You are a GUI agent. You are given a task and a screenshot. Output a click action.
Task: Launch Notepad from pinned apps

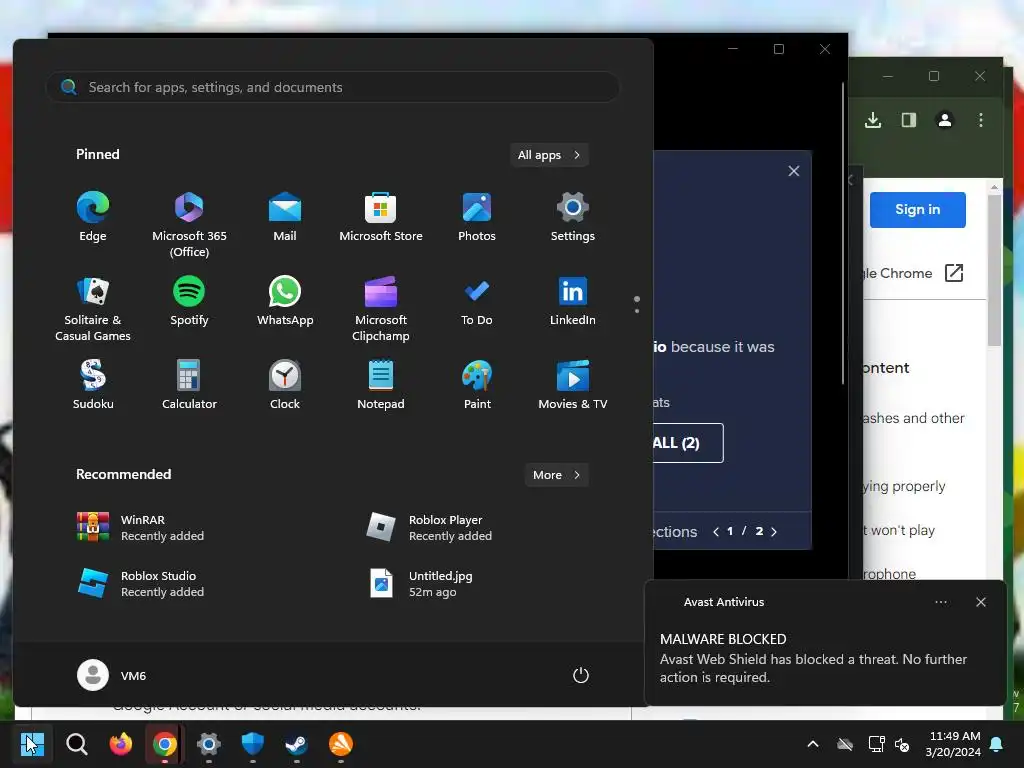pos(381,385)
